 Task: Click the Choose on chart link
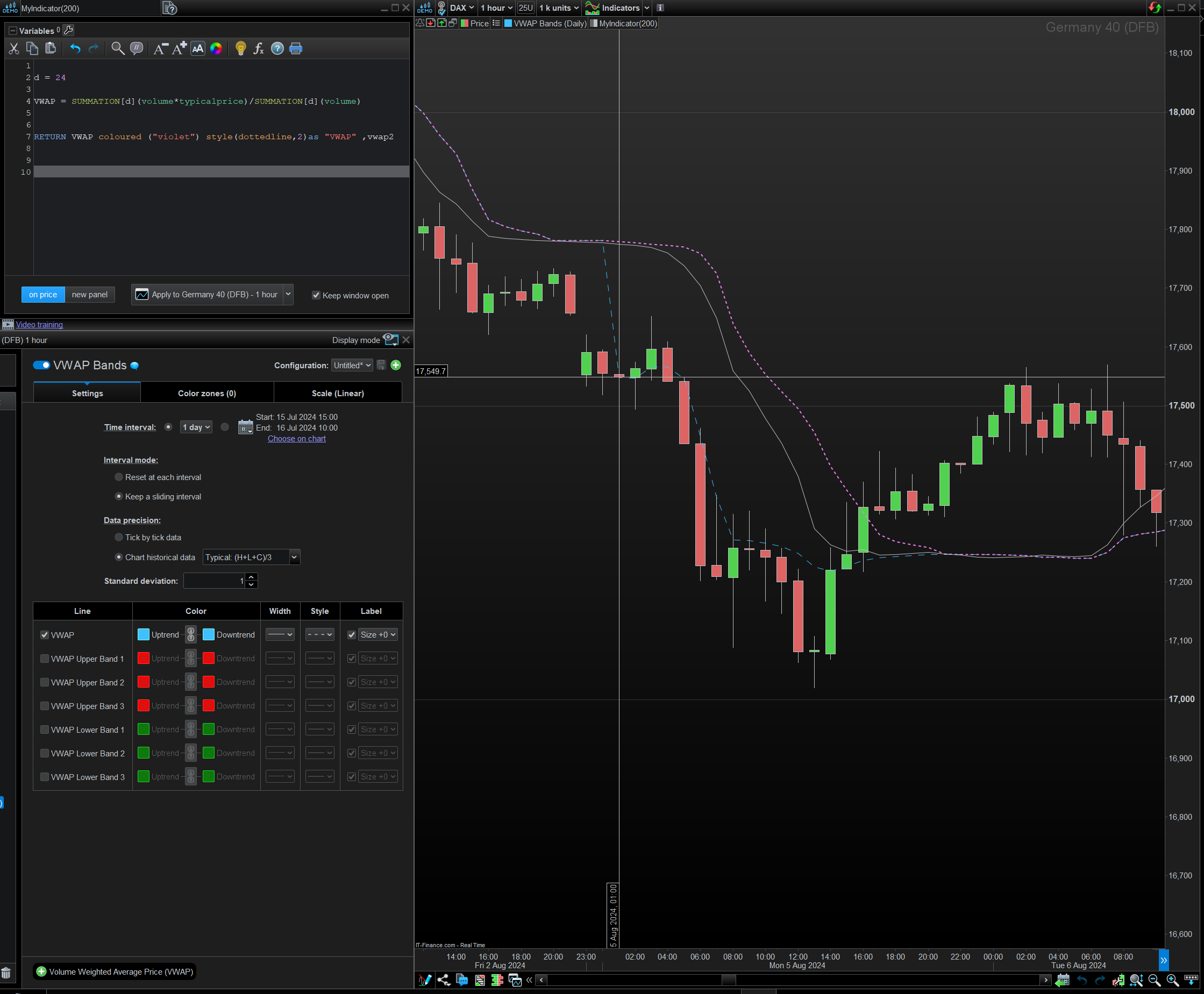(x=296, y=439)
